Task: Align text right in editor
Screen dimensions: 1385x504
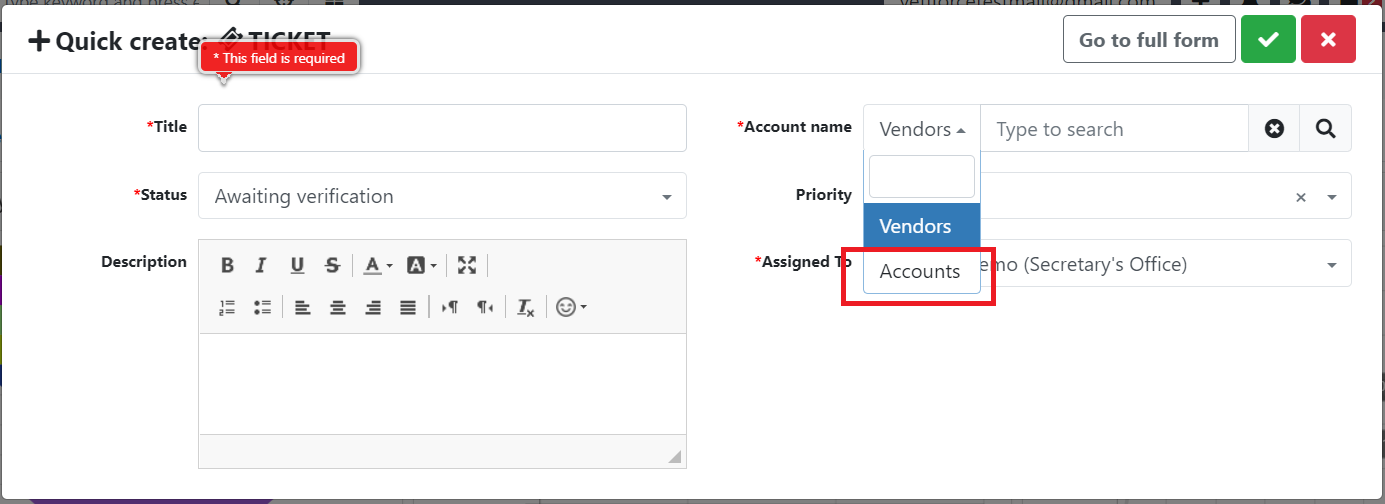Action: click(373, 307)
